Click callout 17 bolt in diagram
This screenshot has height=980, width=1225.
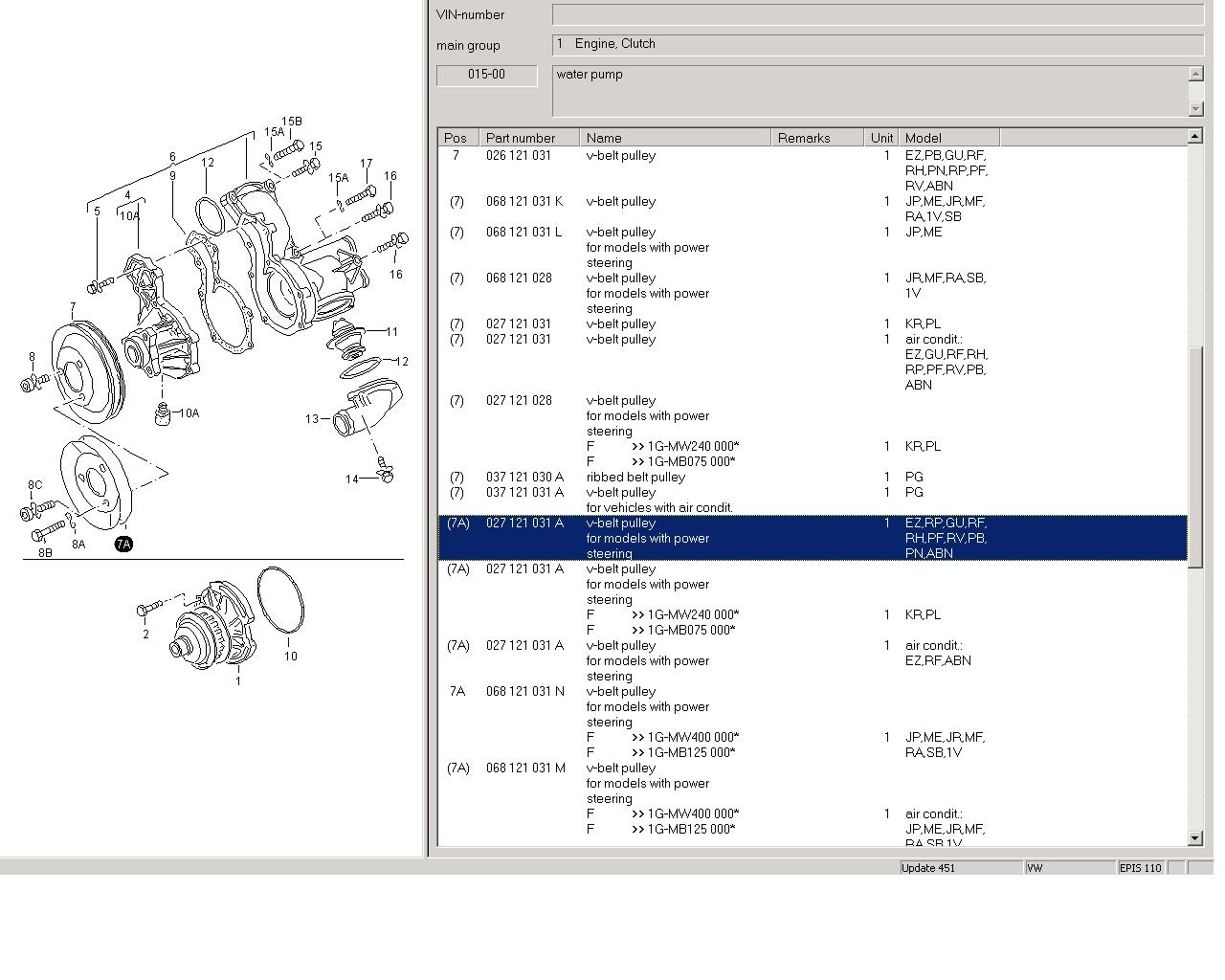366,165
